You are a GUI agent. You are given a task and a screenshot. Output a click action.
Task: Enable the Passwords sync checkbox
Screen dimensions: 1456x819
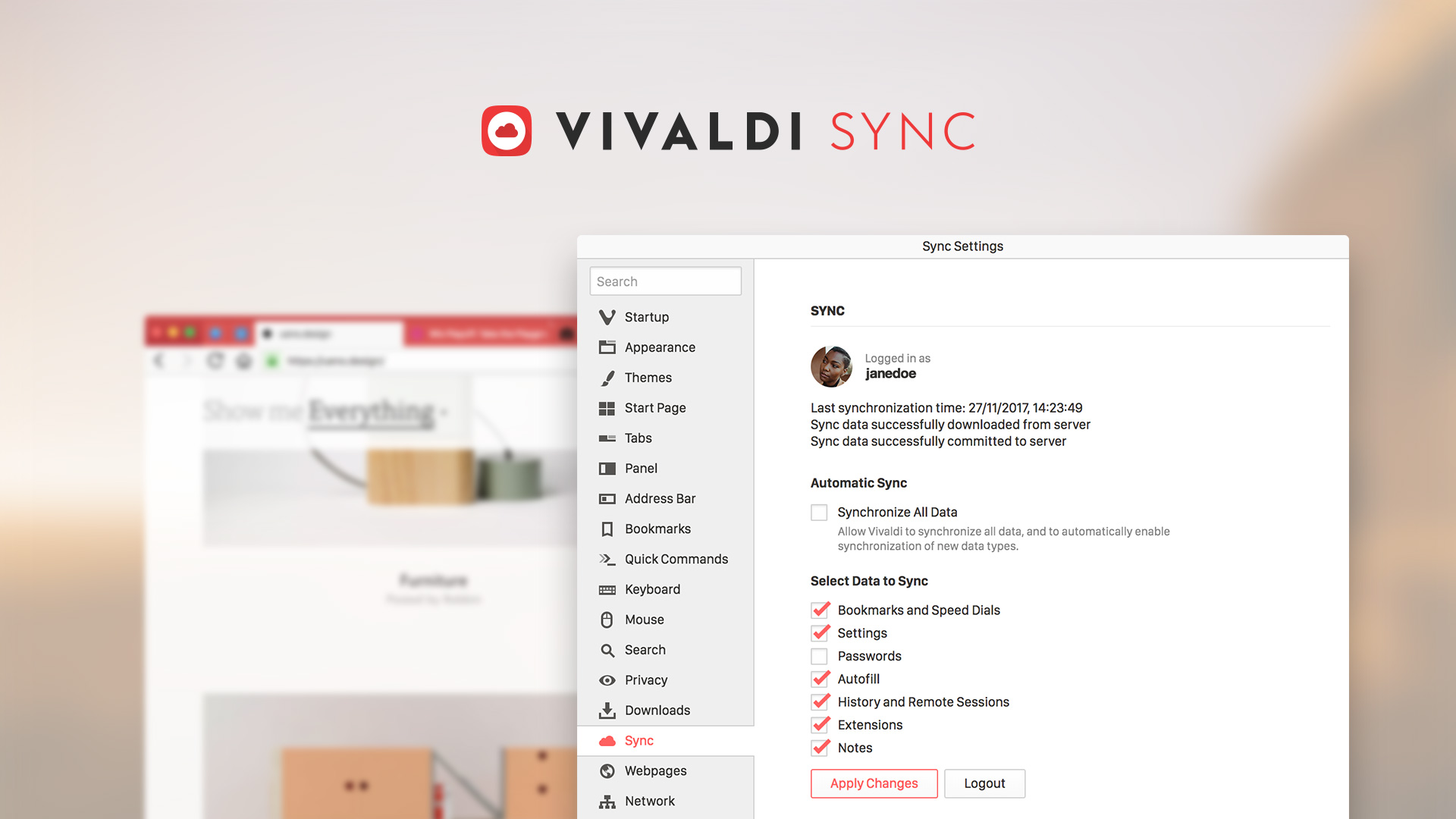pyautogui.click(x=818, y=655)
